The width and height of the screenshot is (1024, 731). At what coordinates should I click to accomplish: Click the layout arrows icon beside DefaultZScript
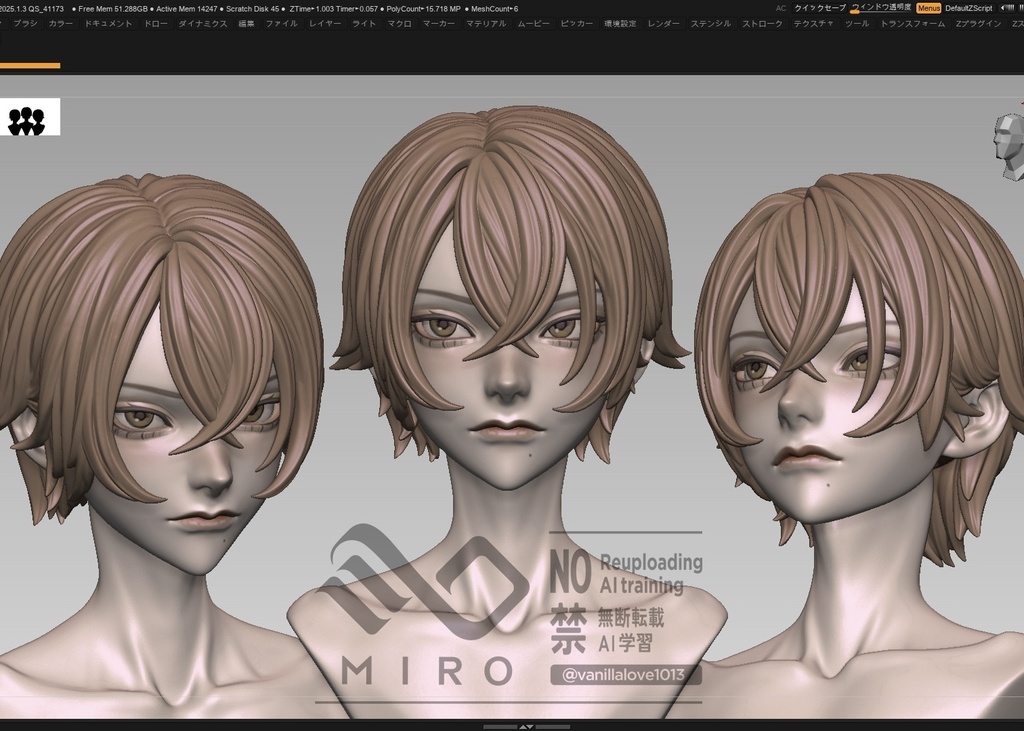click(1007, 8)
